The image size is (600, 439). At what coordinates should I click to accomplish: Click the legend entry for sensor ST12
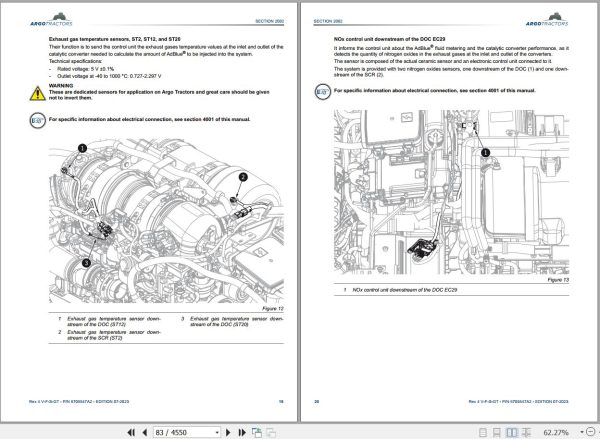coord(110,321)
